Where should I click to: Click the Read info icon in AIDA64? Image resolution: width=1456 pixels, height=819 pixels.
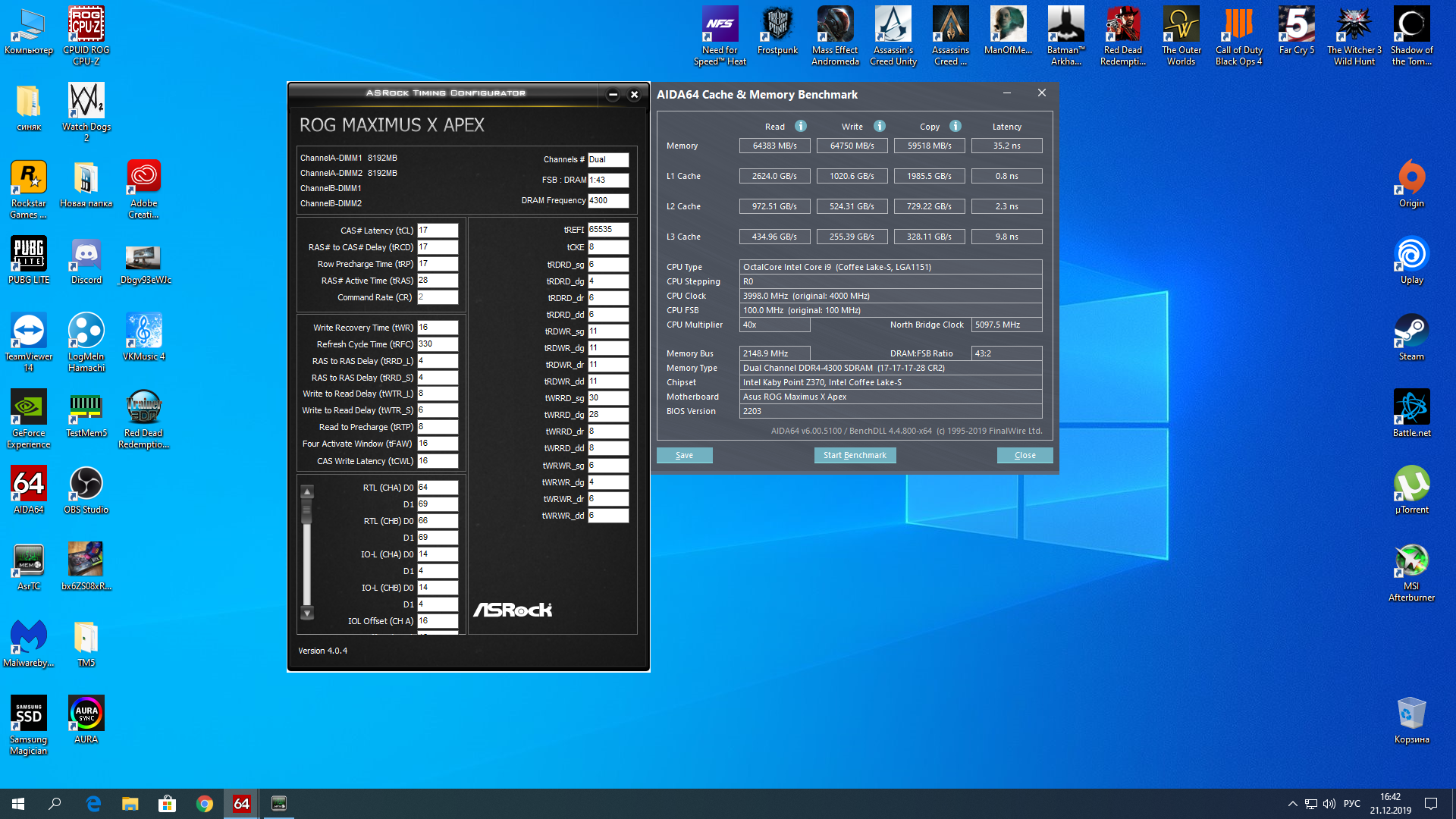click(801, 126)
